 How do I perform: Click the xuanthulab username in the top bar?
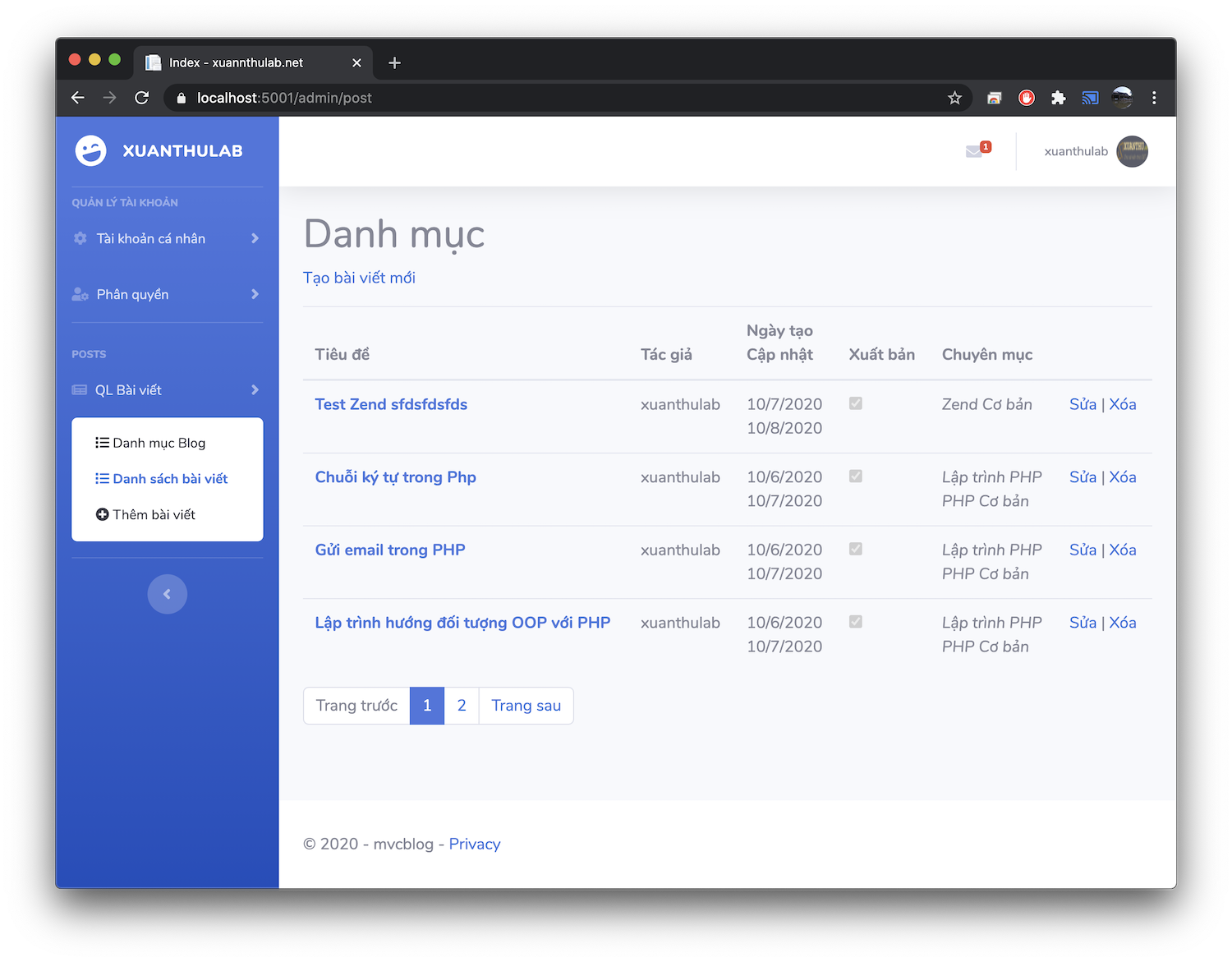point(1076,151)
